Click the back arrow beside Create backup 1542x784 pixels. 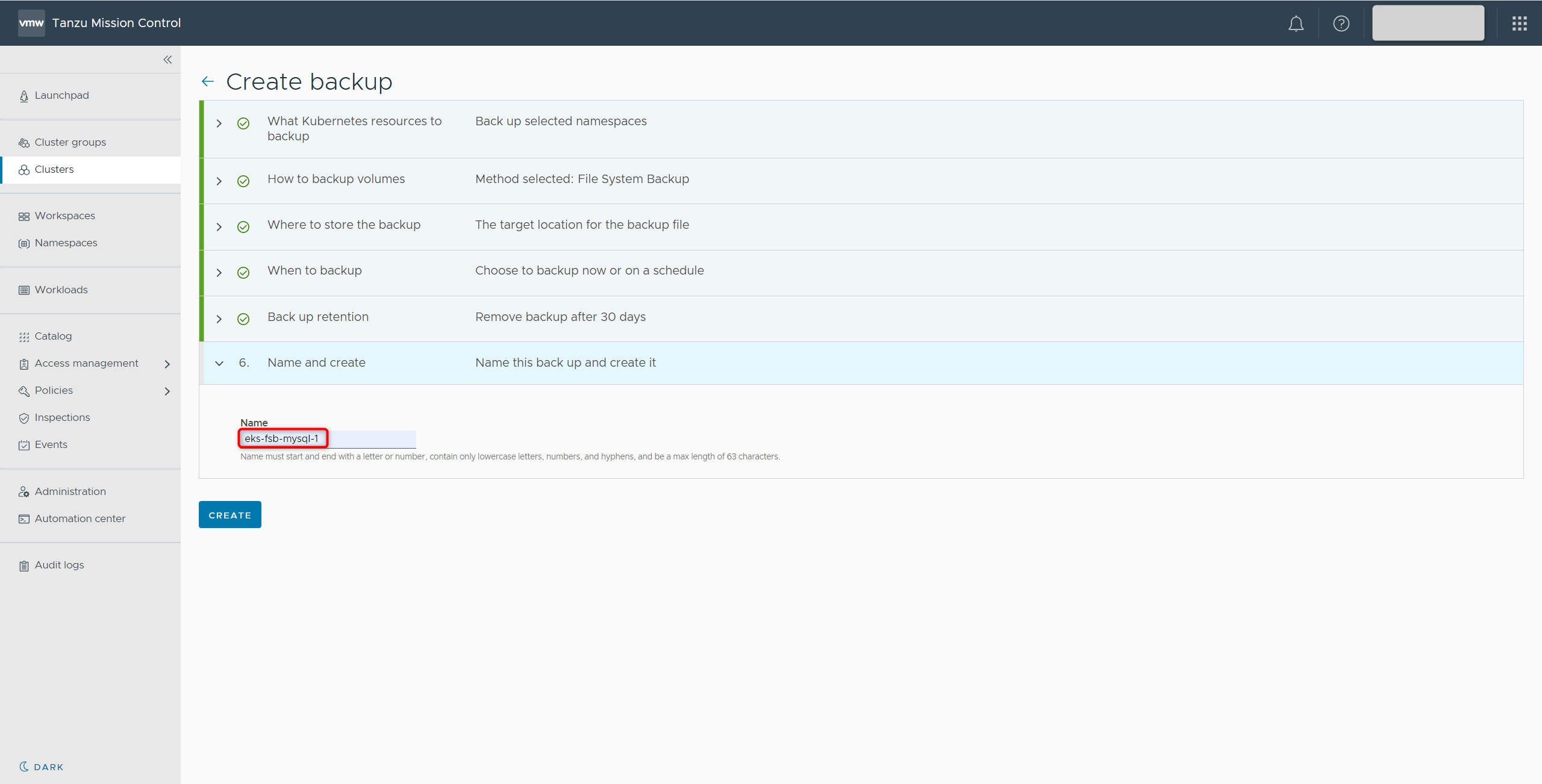click(208, 81)
